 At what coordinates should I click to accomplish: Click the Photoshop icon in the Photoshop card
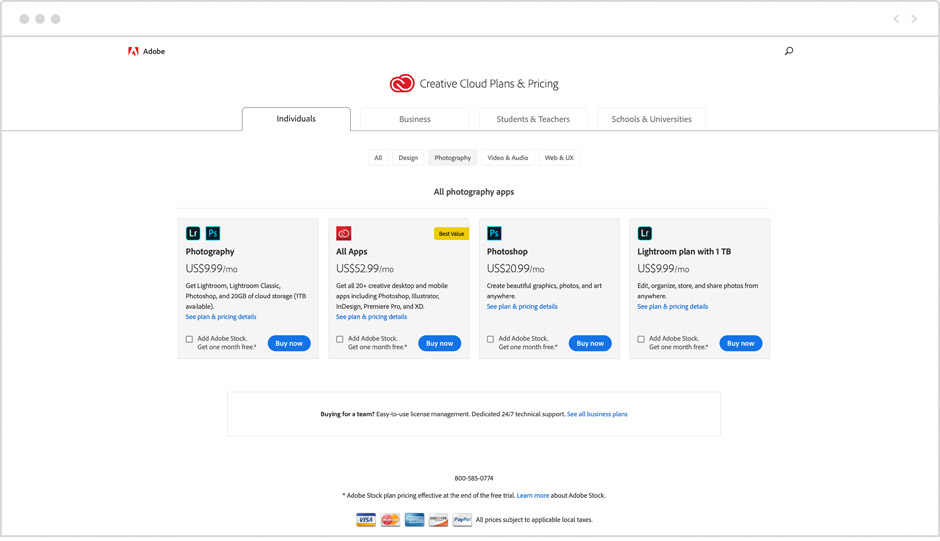click(494, 233)
